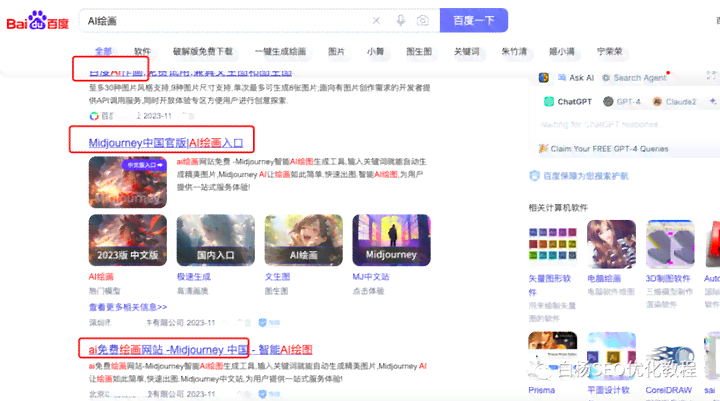Start voice search with microphone icon
The width and height of the screenshot is (720, 401).
(400, 21)
